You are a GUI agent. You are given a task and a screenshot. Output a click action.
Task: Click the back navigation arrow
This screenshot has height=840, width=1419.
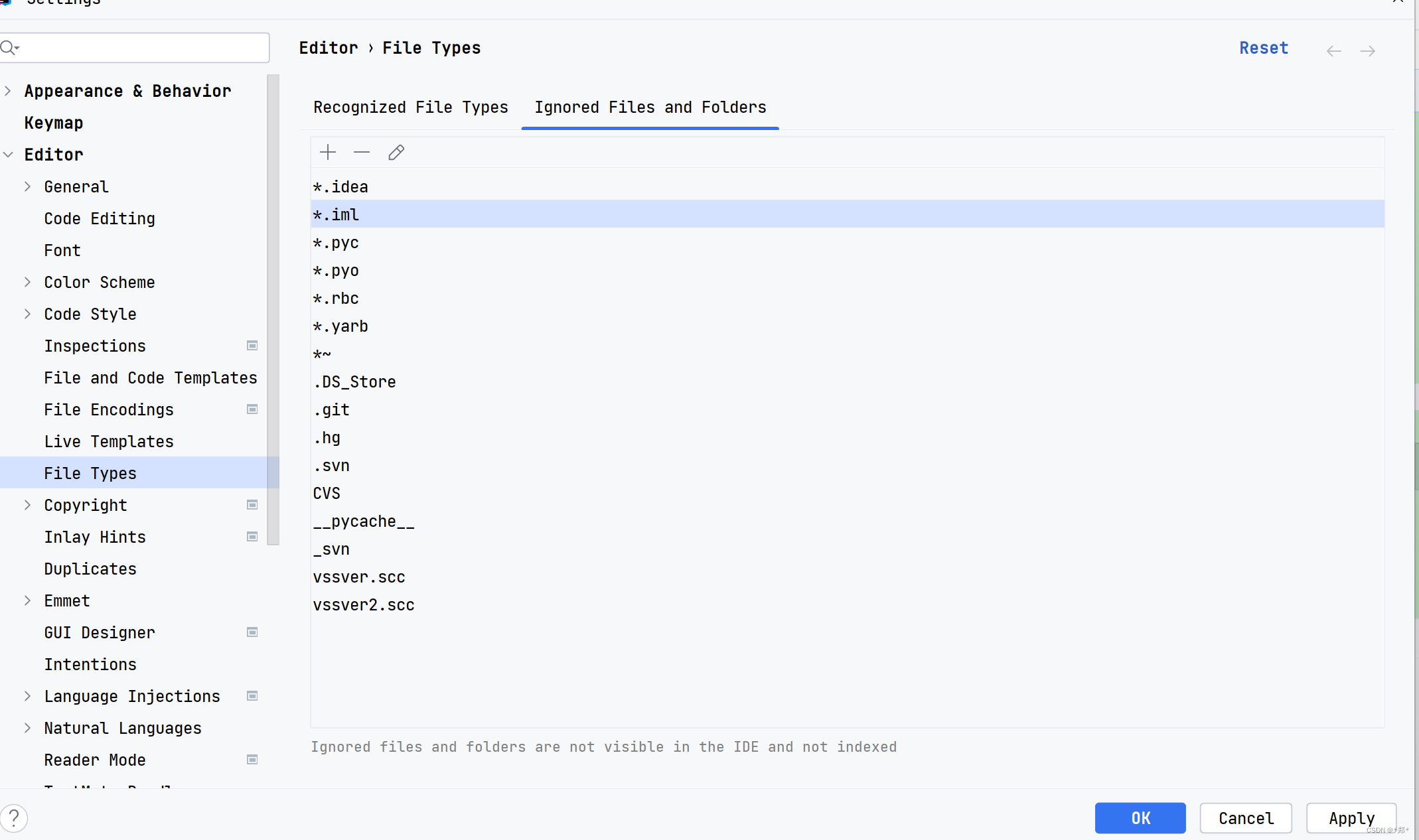[x=1333, y=51]
